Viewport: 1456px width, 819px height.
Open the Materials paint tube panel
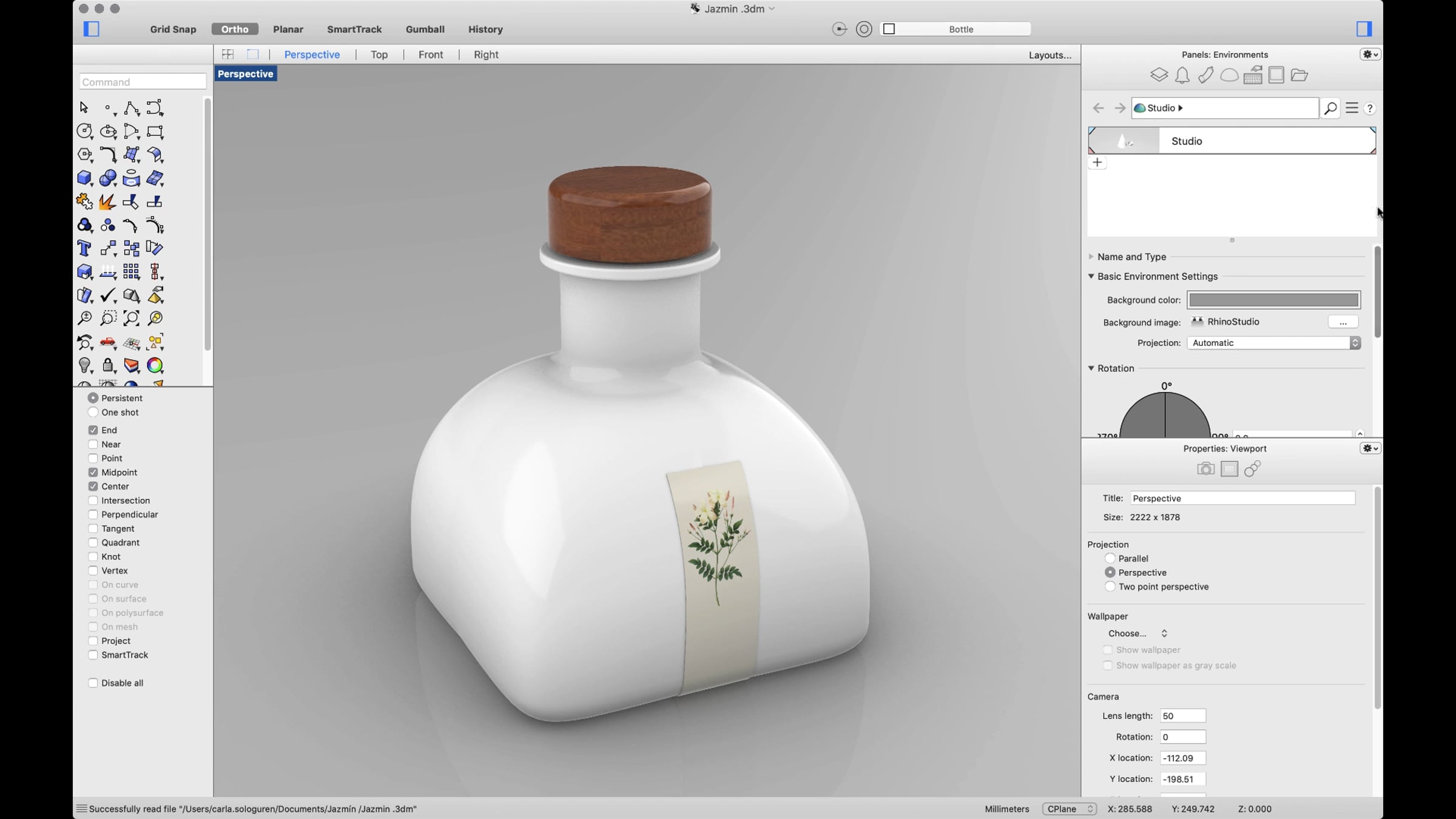click(1206, 75)
